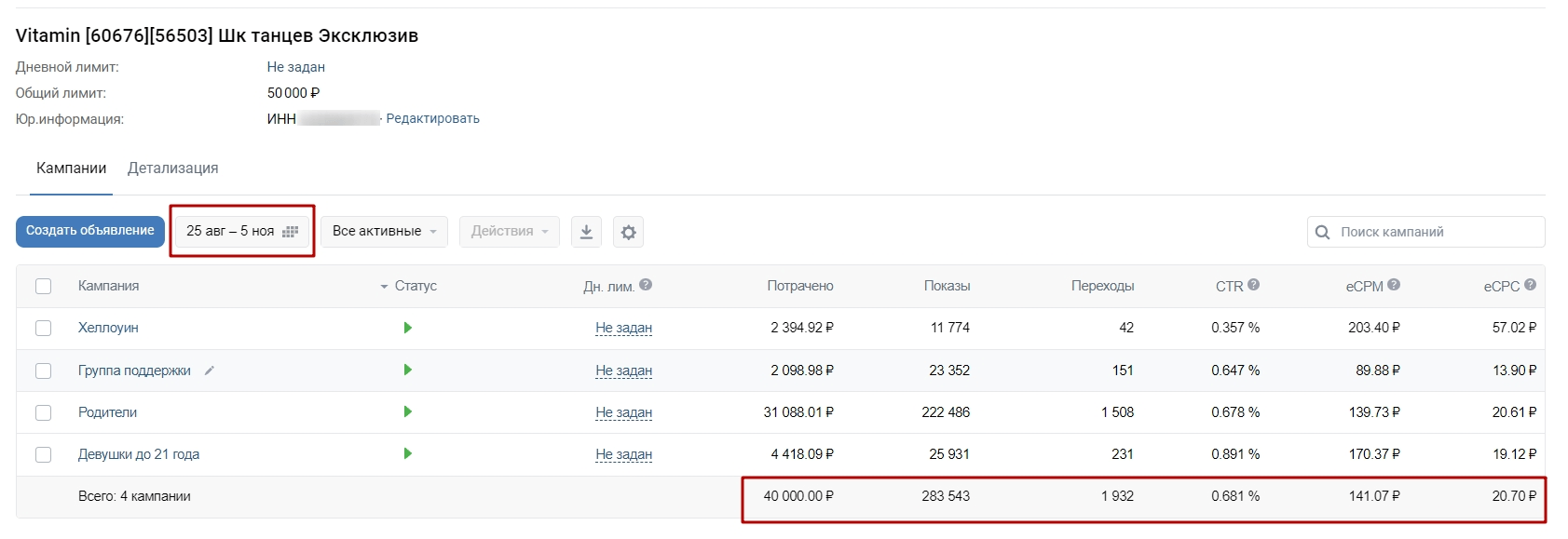This screenshot has width=1568, height=539.
Task: Expand the Все активные filter dropdown
Action: tap(384, 231)
